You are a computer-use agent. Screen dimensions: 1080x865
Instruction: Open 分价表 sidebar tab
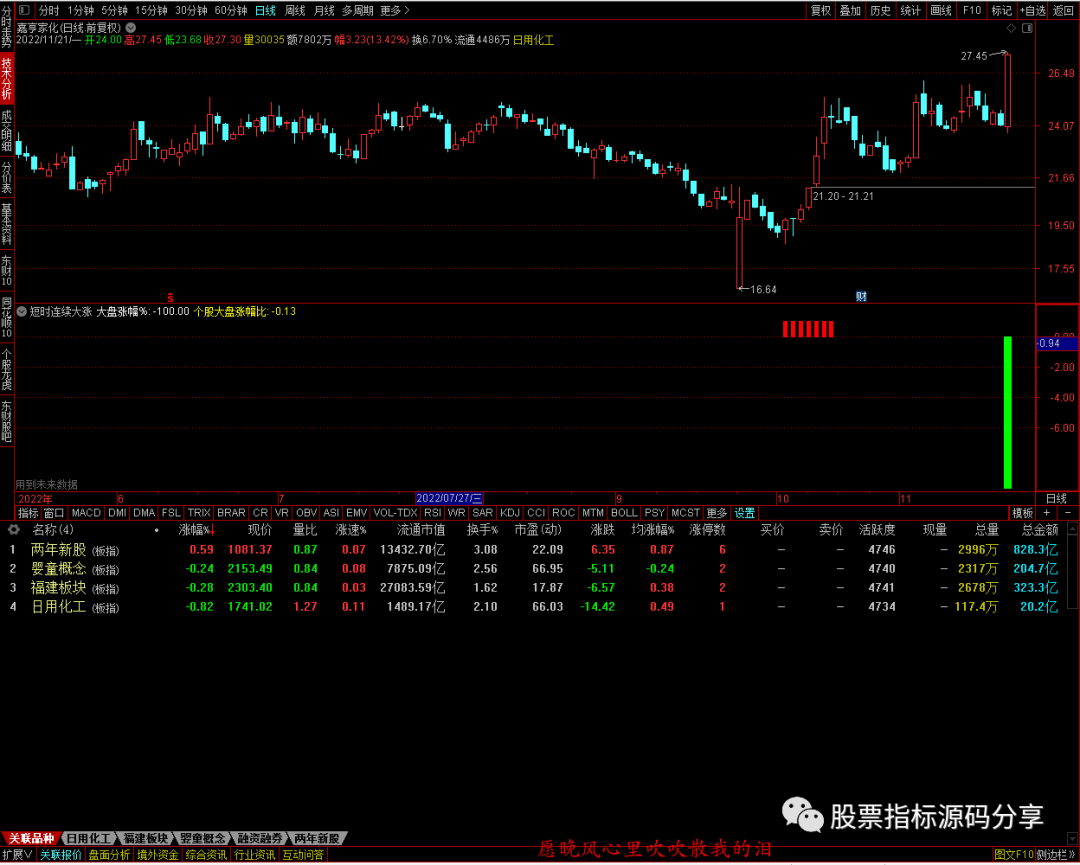click(x=6, y=178)
